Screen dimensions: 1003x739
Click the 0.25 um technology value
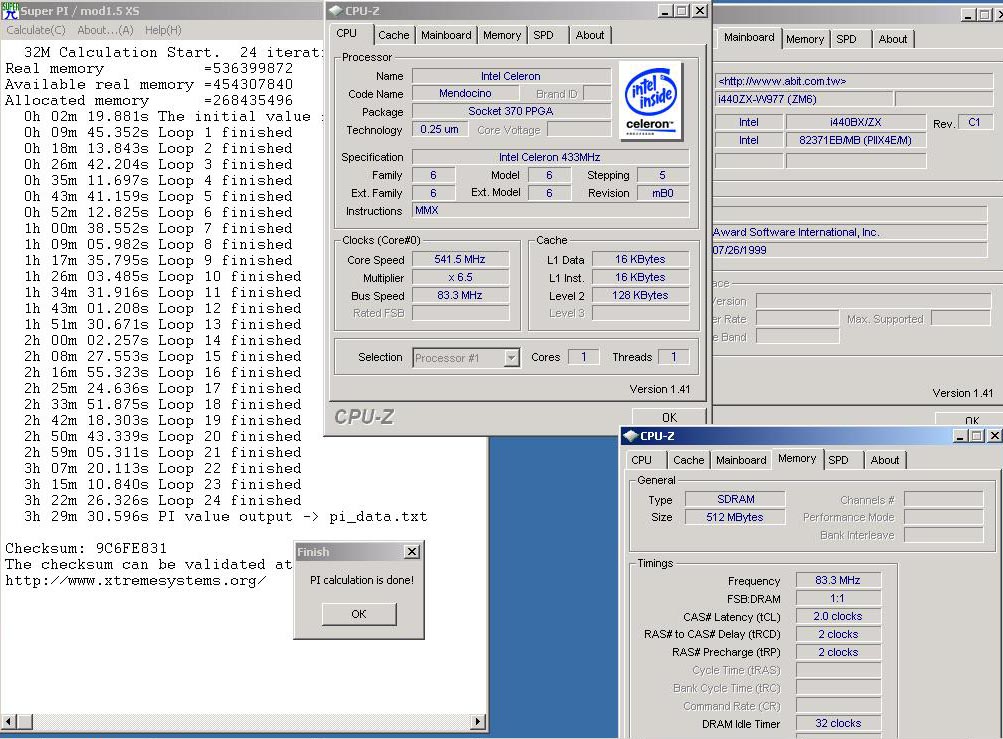439,129
